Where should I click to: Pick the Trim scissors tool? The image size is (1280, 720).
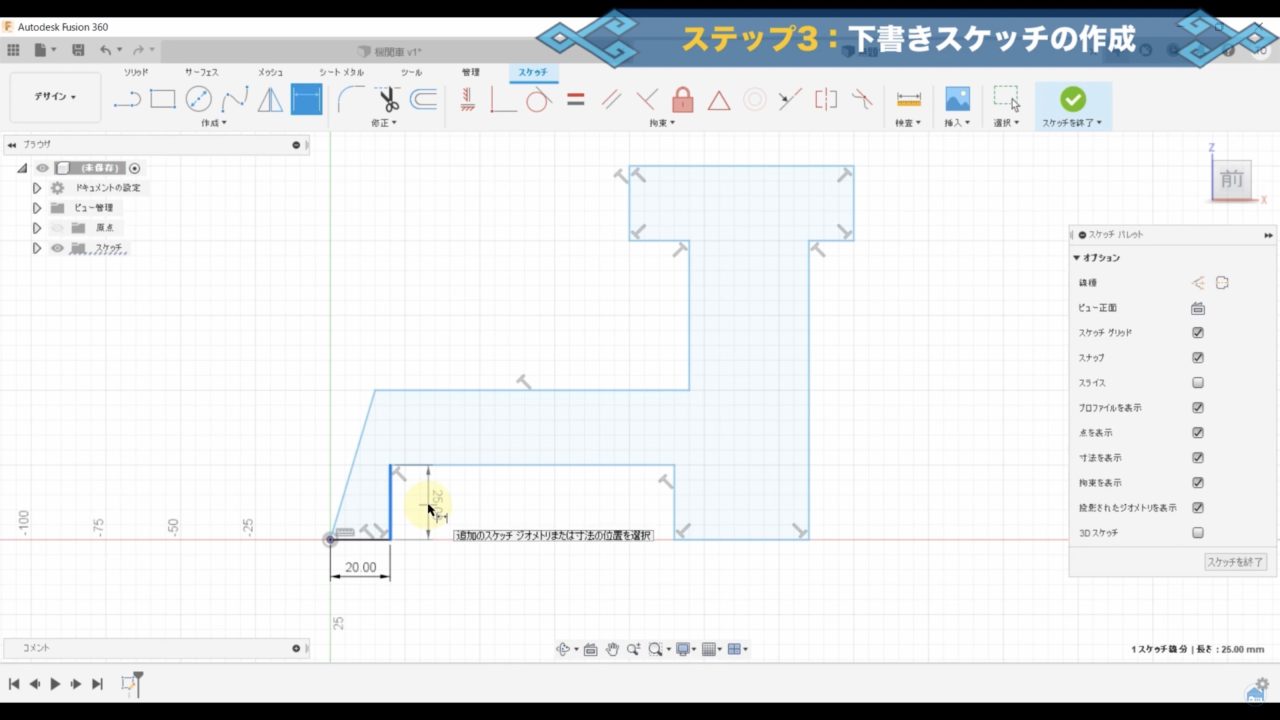click(388, 99)
